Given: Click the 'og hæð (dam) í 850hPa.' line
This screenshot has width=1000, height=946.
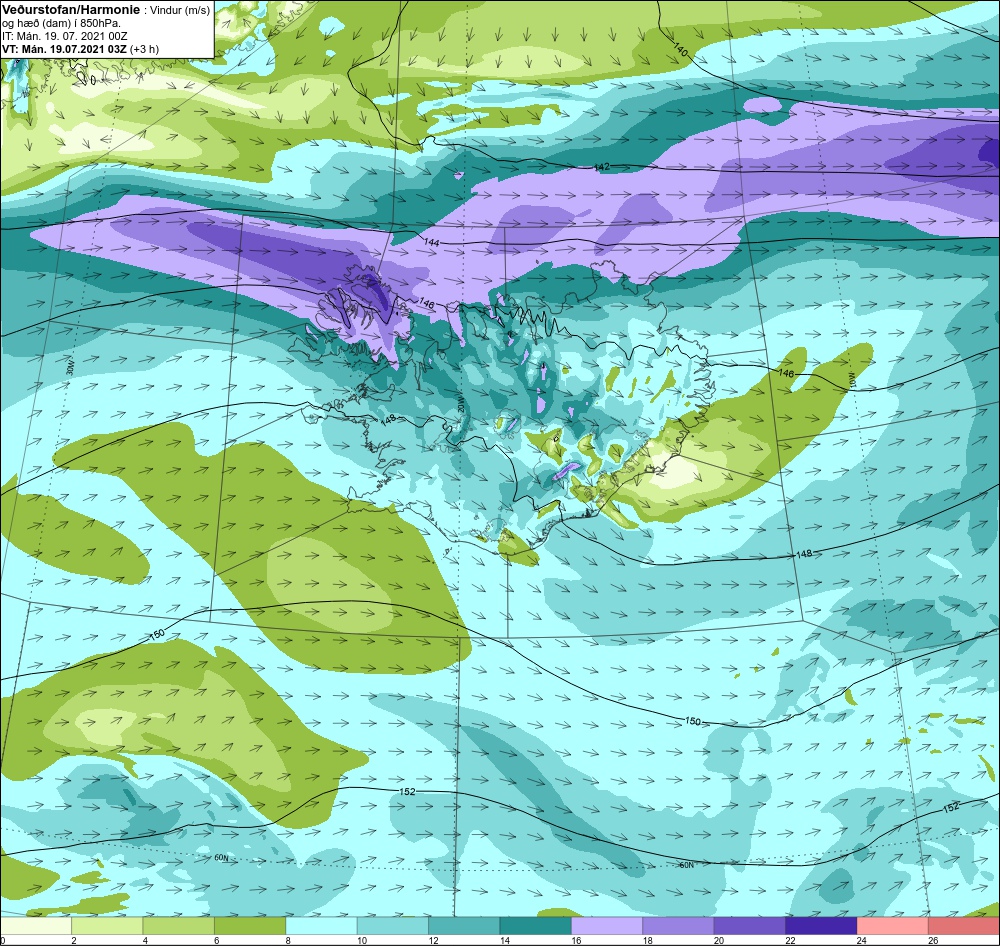Looking at the screenshot, I should (61, 24).
